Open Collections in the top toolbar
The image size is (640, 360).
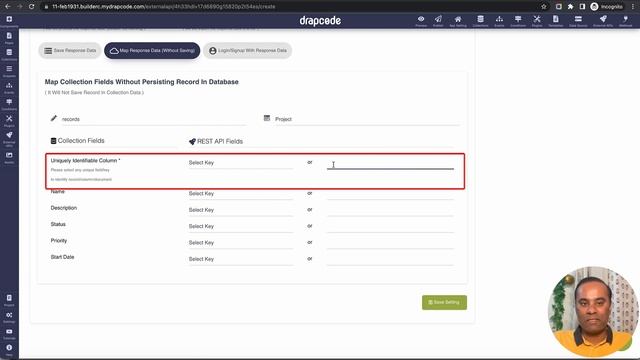[x=480, y=21]
